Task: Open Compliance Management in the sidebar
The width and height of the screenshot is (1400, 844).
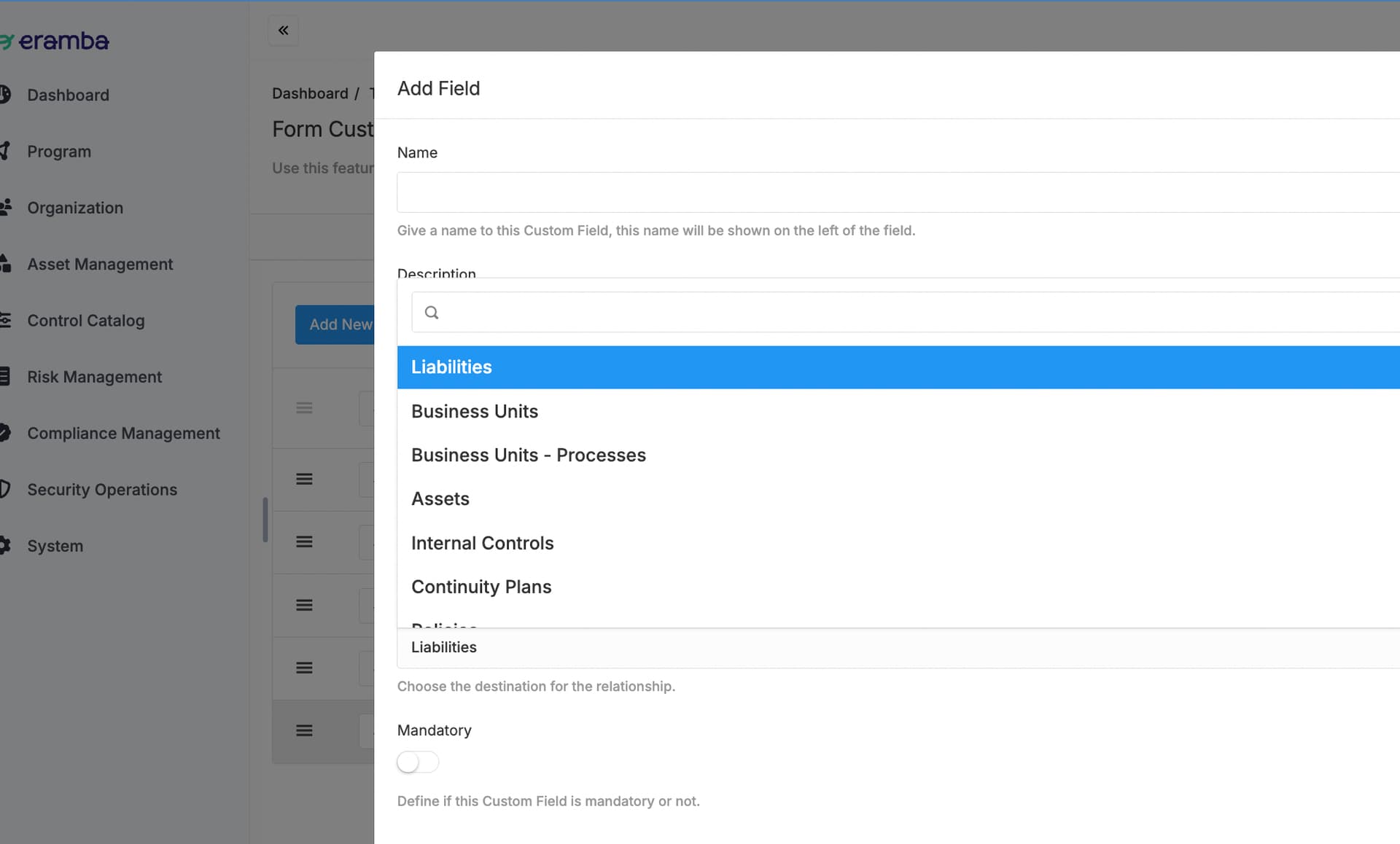Action: 123,433
